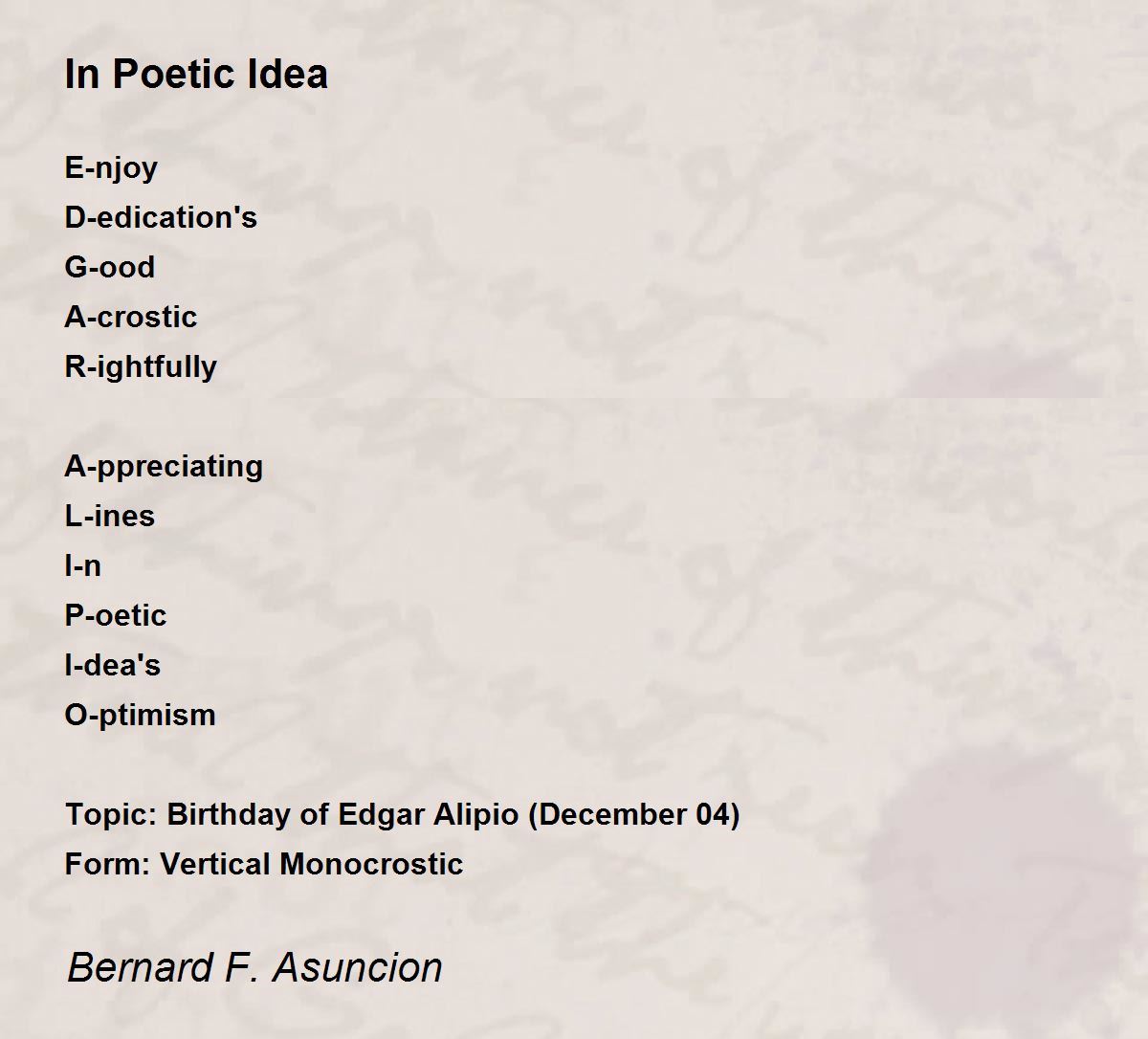The height and width of the screenshot is (1039, 1148).
Task: Click the short line 'I-n'
Action: click(x=83, y=565)
